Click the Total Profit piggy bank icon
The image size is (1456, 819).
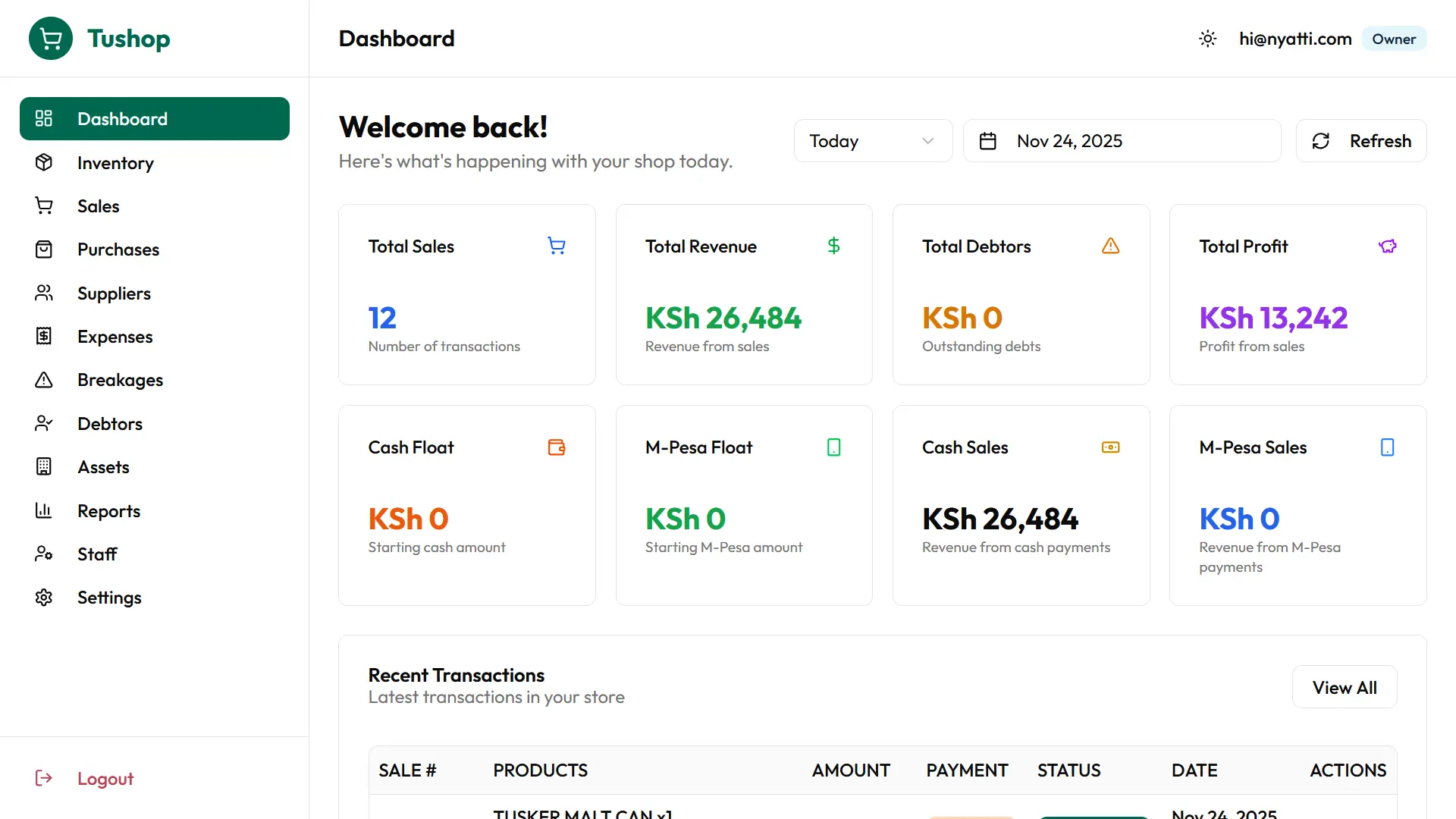click(x=1387, y=246)
